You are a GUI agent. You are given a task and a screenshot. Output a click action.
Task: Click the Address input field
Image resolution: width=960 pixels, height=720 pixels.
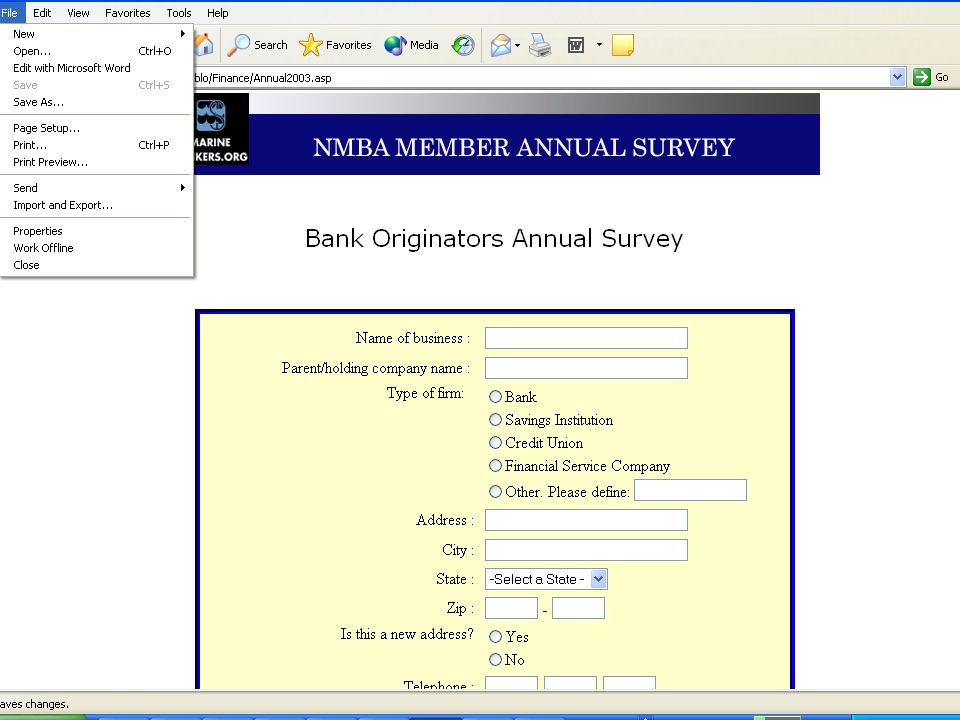tap(586, 520)
